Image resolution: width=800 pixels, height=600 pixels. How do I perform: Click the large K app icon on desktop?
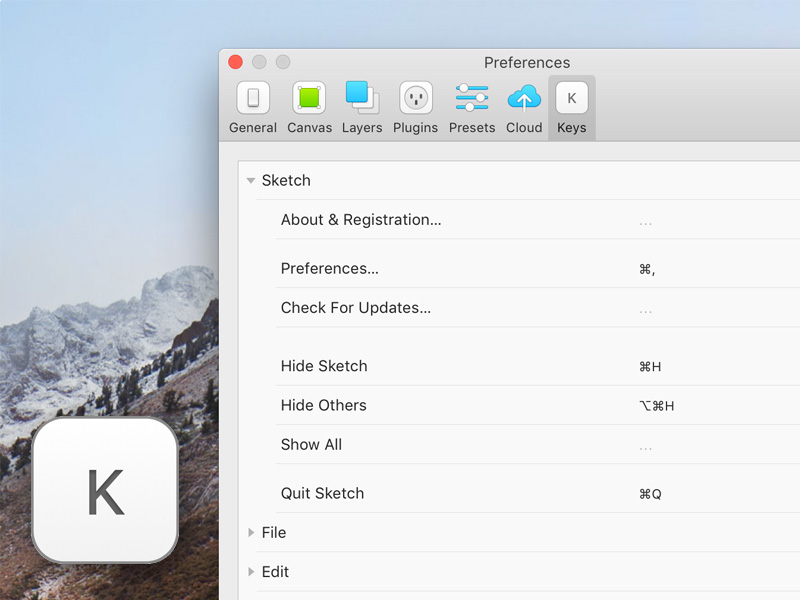click(105, 490)
